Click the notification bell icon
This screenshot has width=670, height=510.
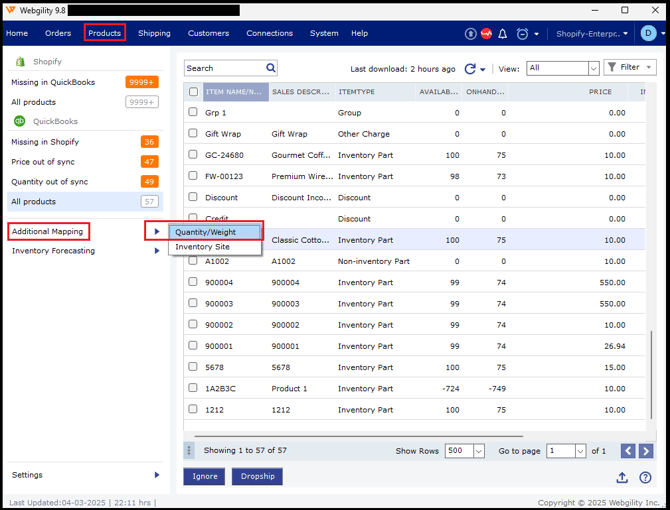coord(503,34)
